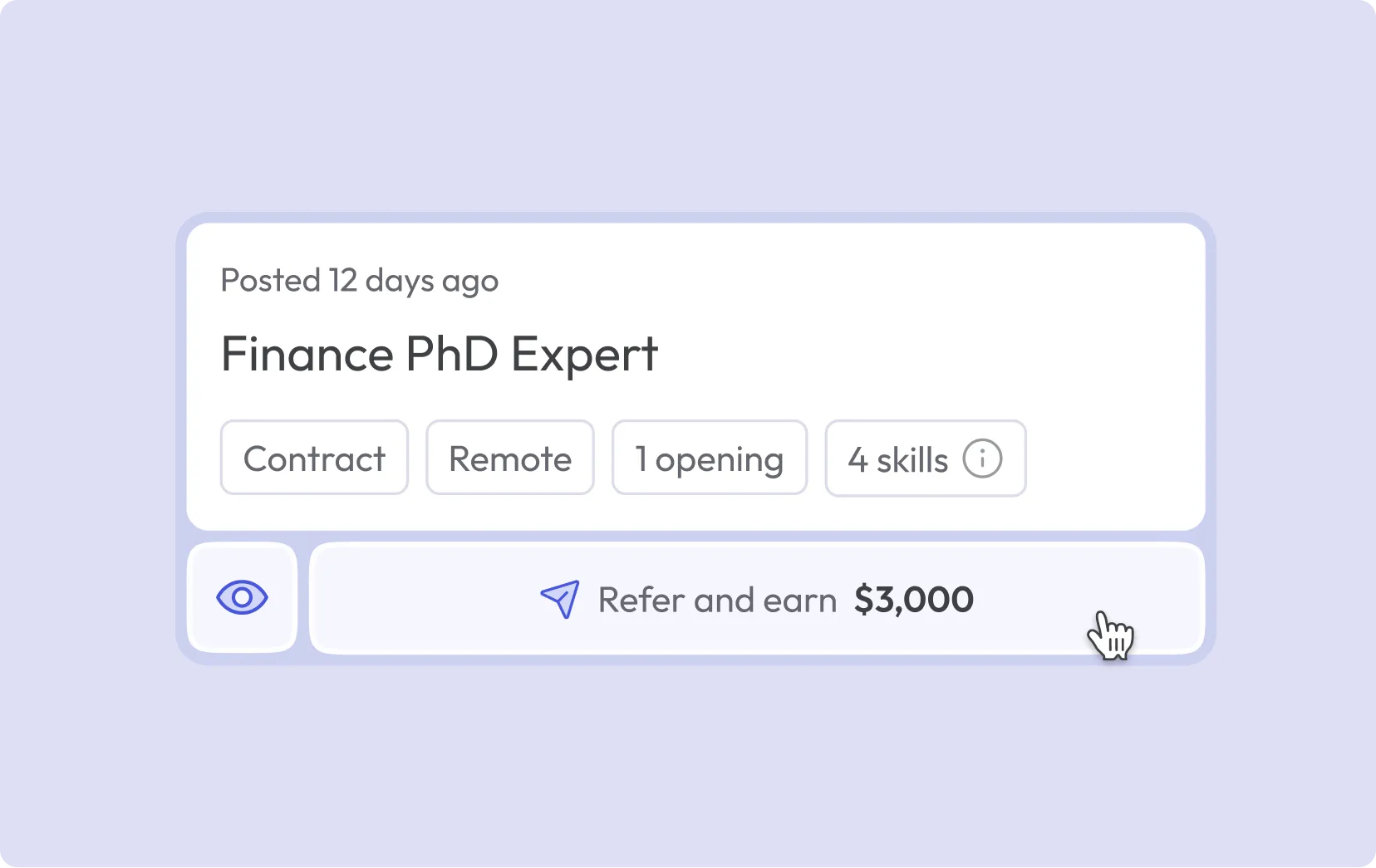Expand the Contract employment tag
The image size is (1376, 868).
(x=314, y=458)
